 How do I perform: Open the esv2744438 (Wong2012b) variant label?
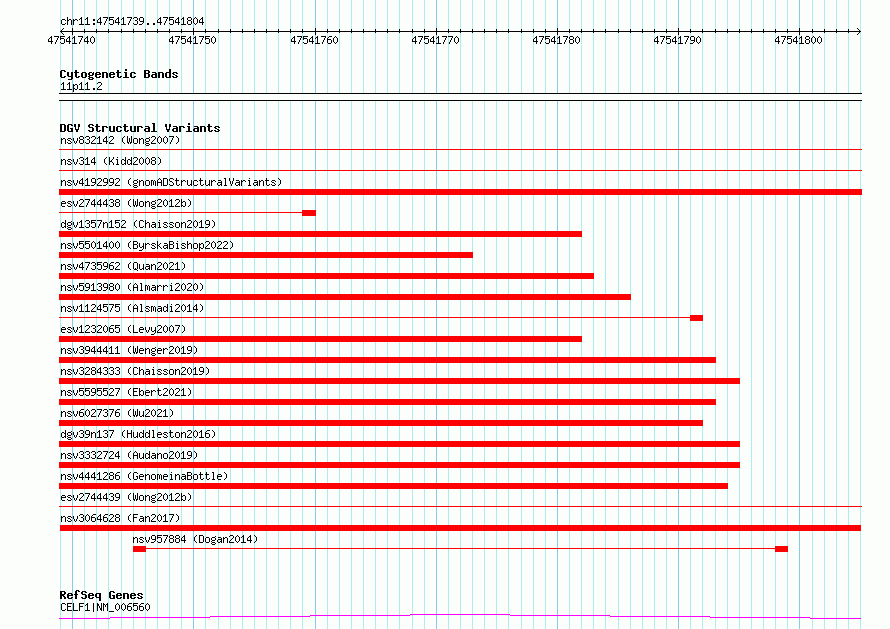(126, 203)
